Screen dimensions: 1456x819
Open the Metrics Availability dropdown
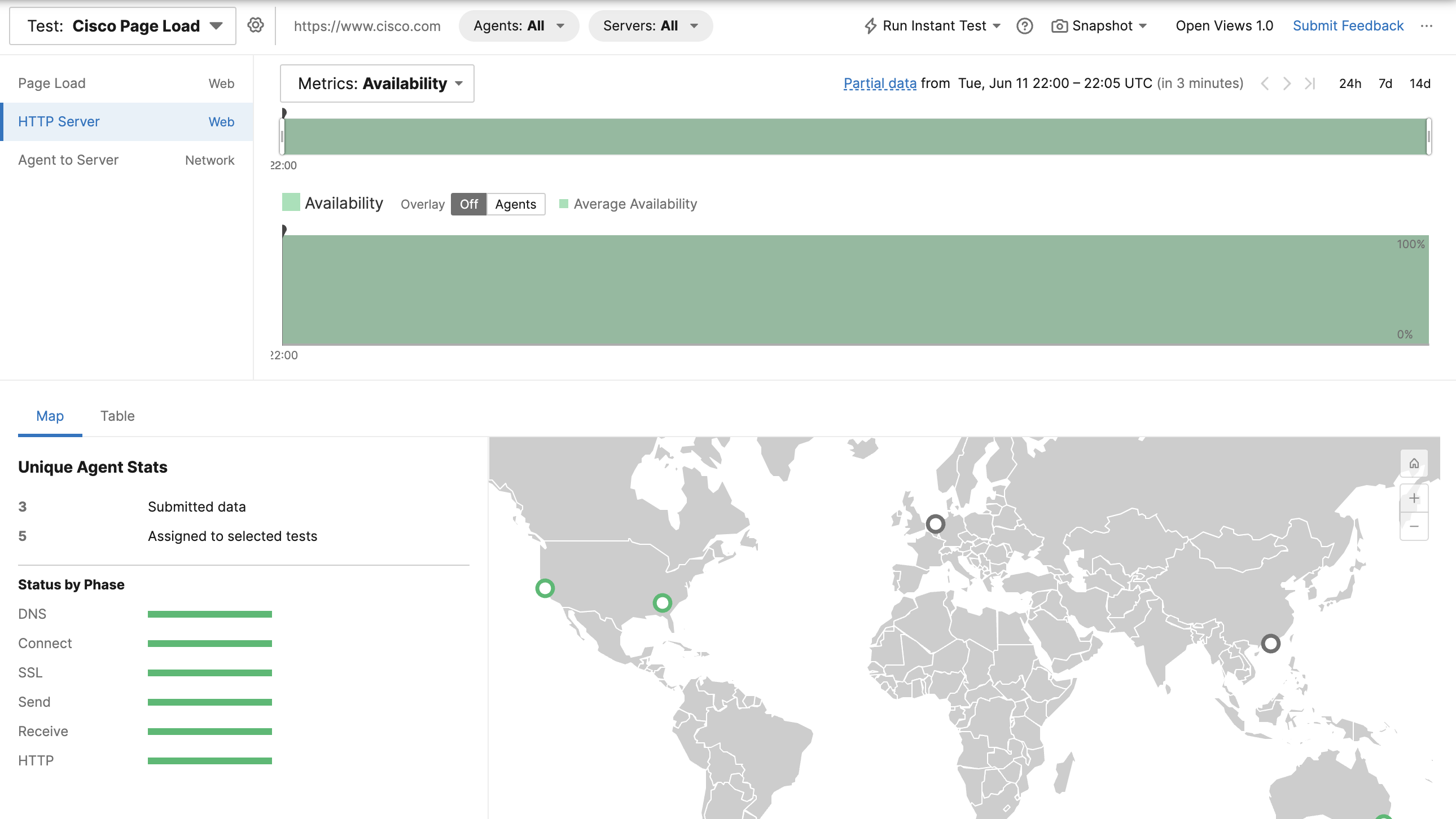377,83
